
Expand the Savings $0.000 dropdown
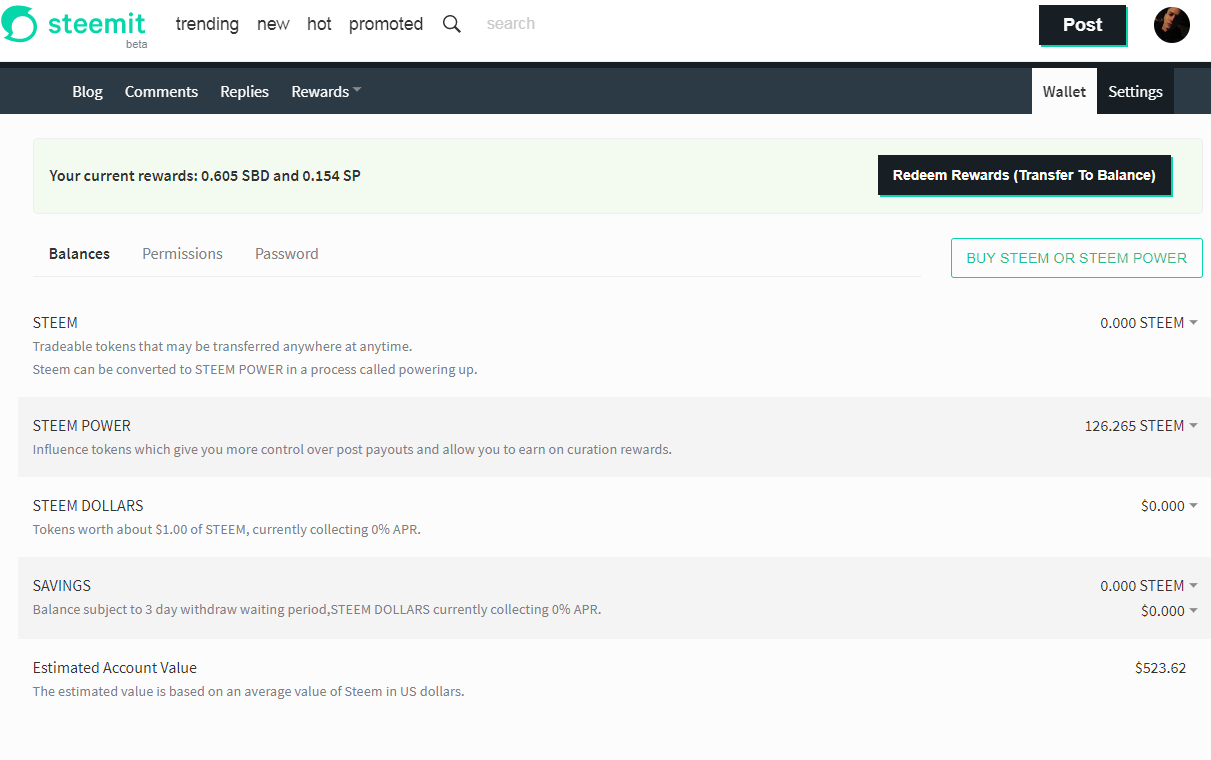coord(1169,611)
